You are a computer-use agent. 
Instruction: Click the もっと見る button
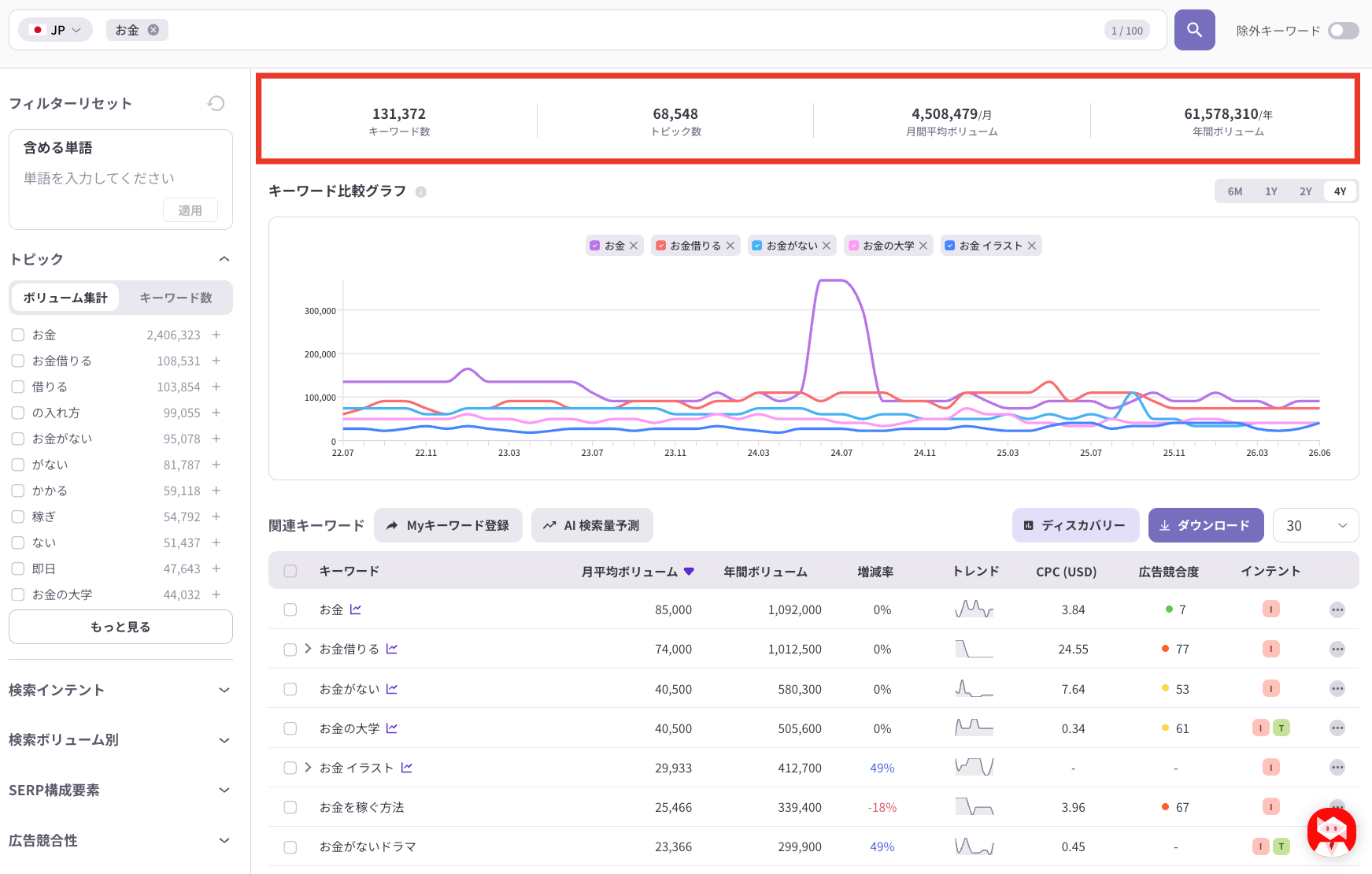coord(120,627)
